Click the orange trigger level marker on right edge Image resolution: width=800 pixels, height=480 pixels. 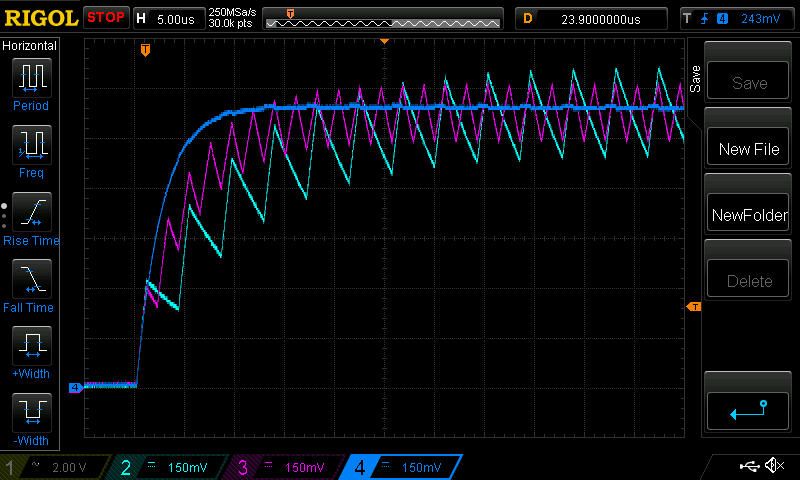(694, 307)
